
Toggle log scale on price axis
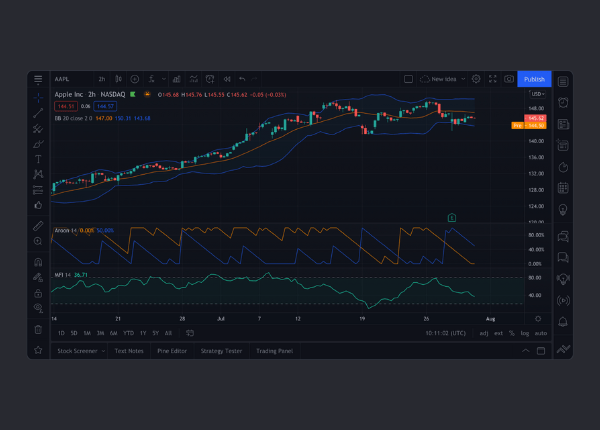click(525, 333)
